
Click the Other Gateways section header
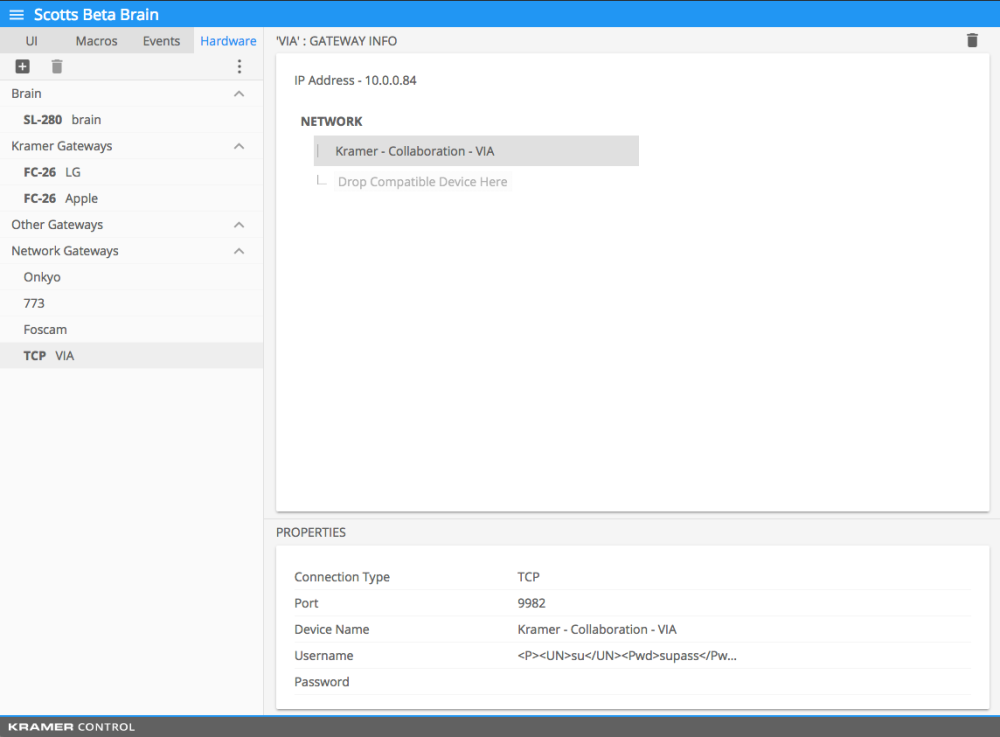coord(131,224)
